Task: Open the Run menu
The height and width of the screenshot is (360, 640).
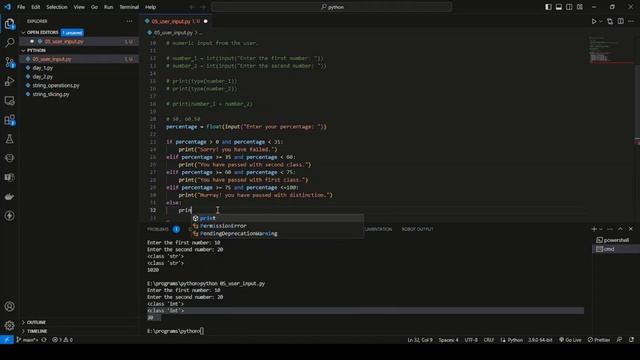Action: click(108, 7)
